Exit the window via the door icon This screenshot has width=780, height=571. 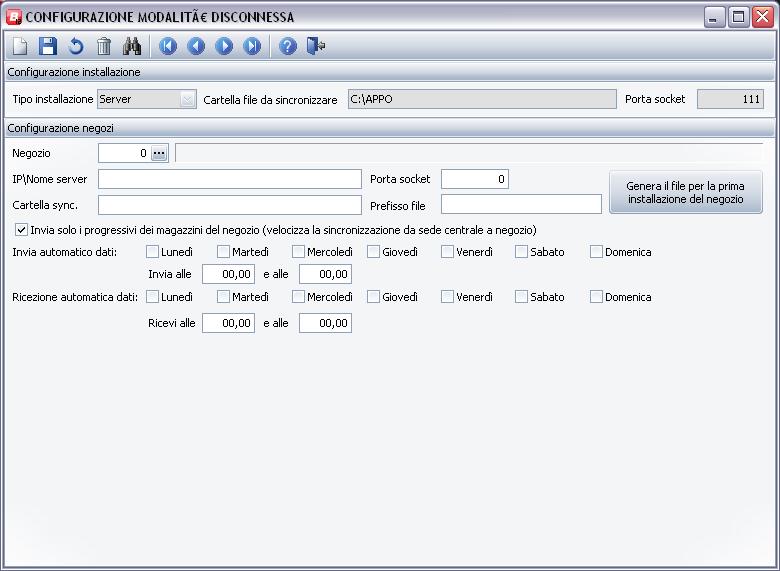[x=316, y=46]
